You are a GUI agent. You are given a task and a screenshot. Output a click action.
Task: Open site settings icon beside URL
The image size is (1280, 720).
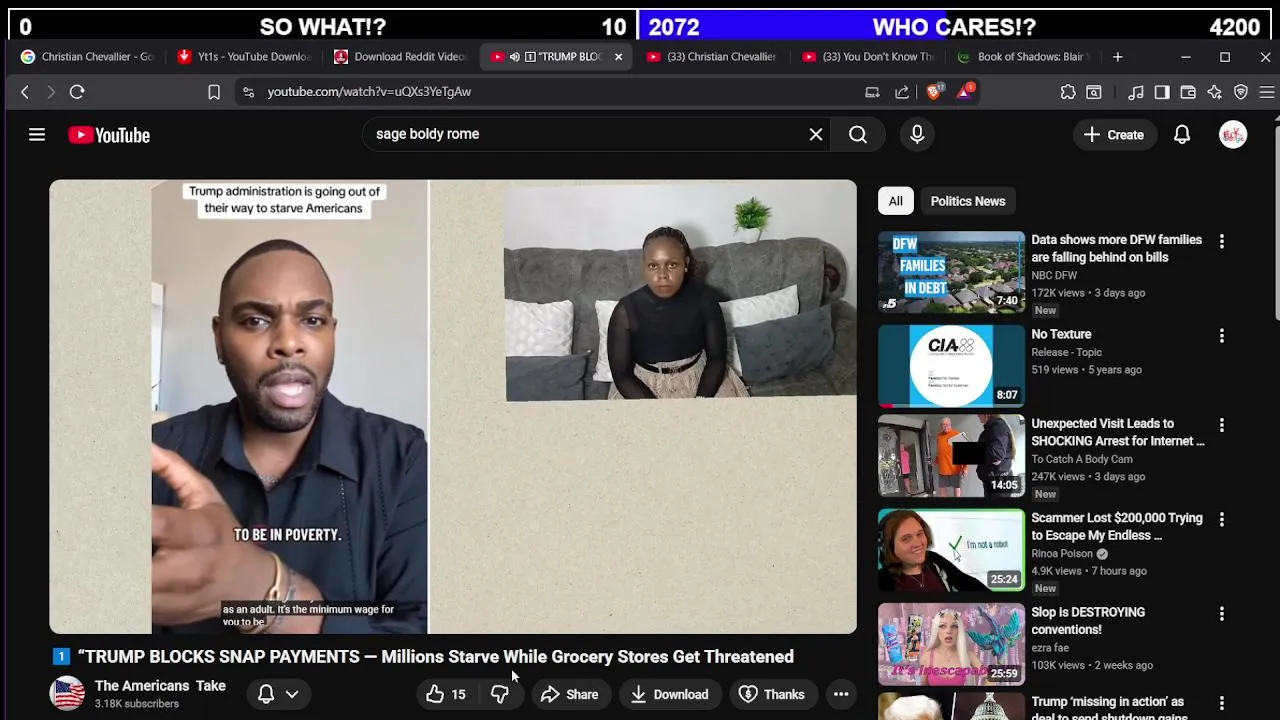coord(248,92)
